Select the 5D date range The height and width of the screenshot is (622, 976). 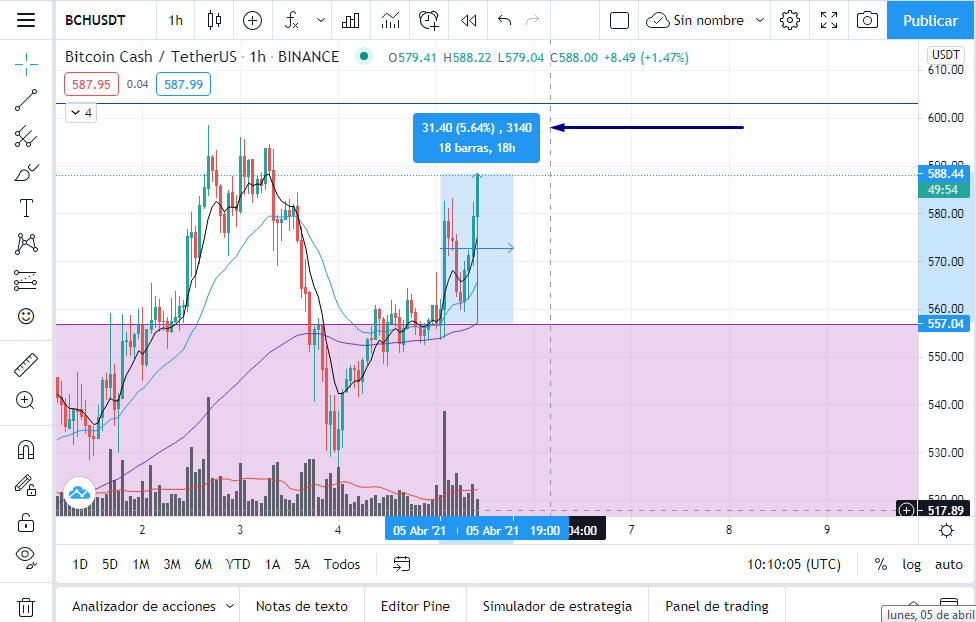point(110,564)
